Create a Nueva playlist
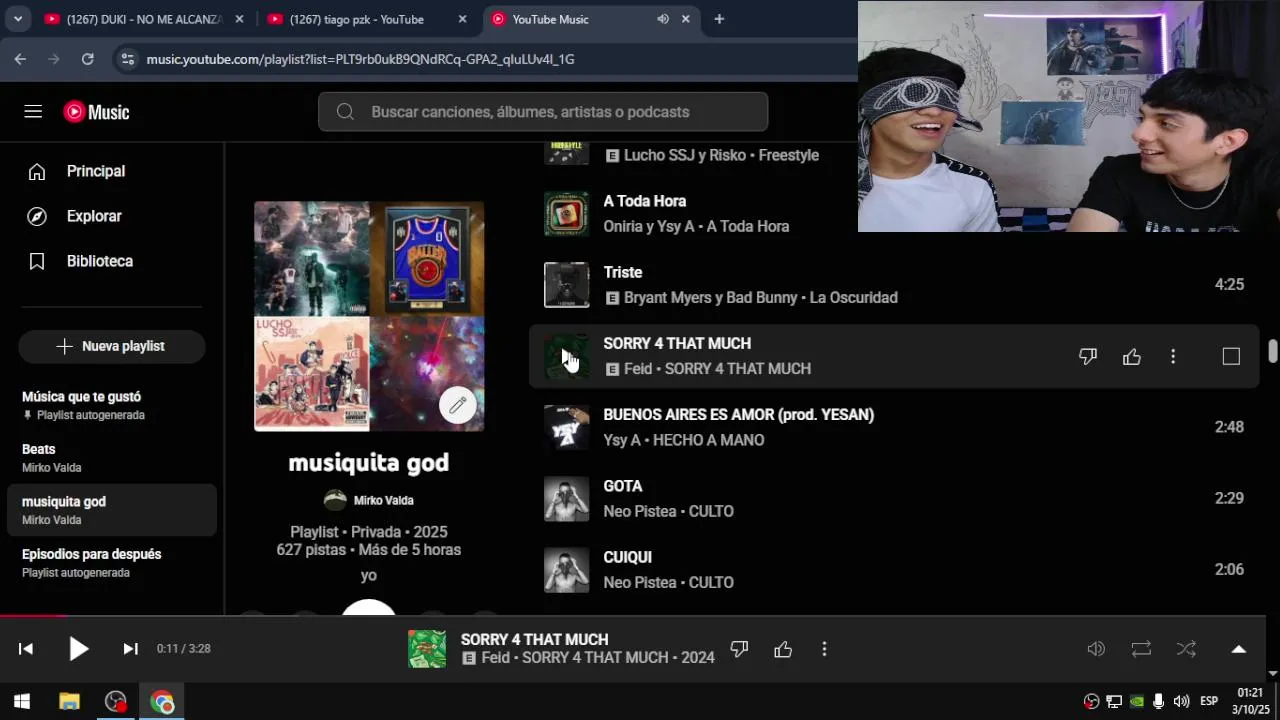 pos(111,346)
